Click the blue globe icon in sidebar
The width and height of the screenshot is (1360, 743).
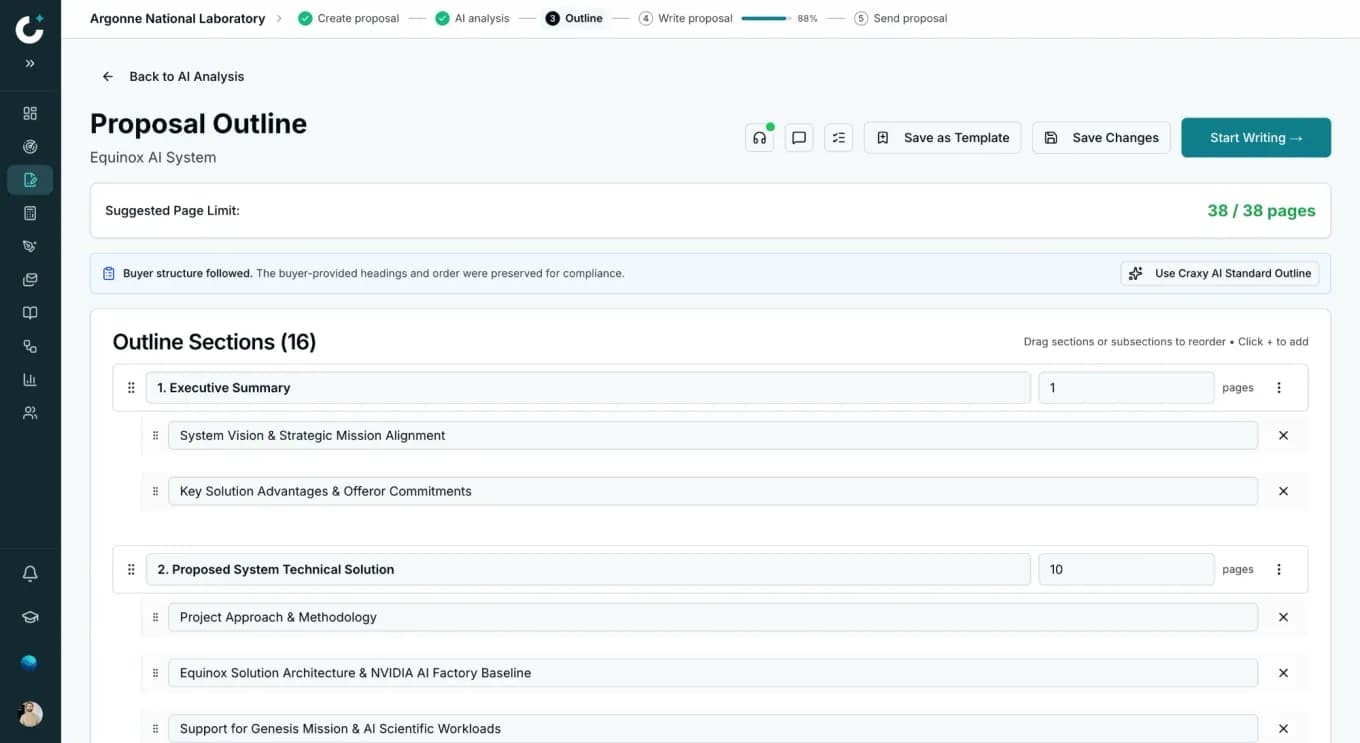29,662
